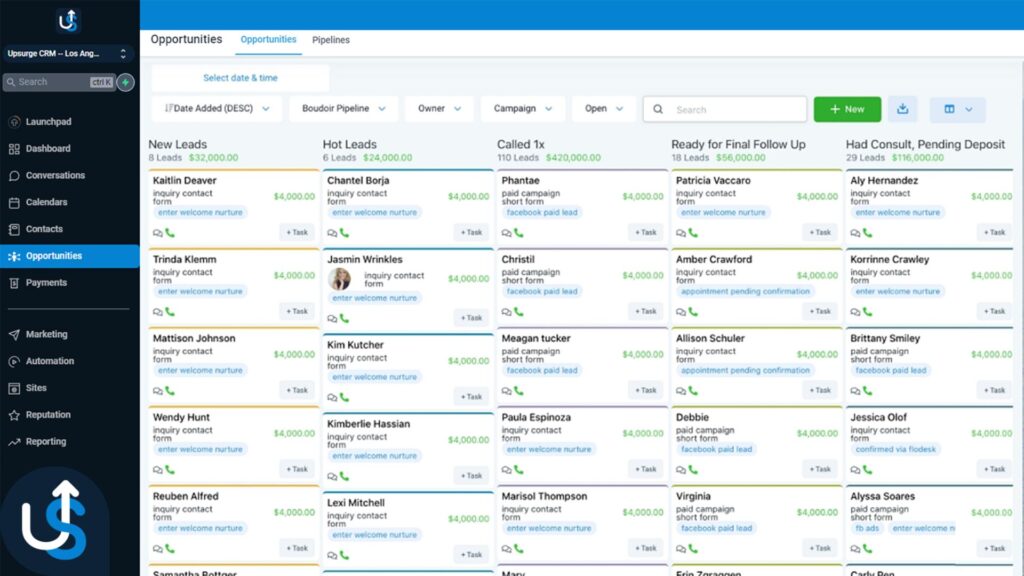
Task: Open the Open status dropdown
Action: coord(603,108)
